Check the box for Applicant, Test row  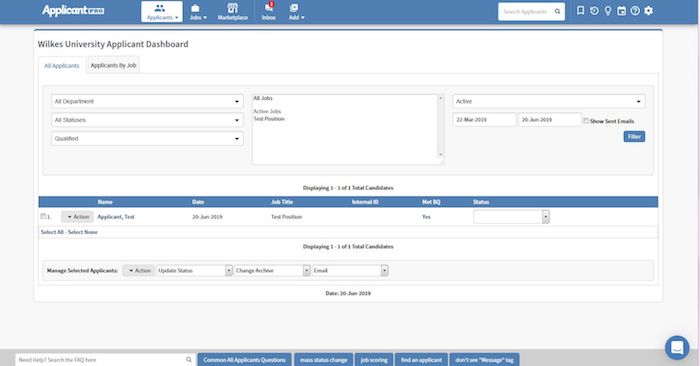point(43,216)
